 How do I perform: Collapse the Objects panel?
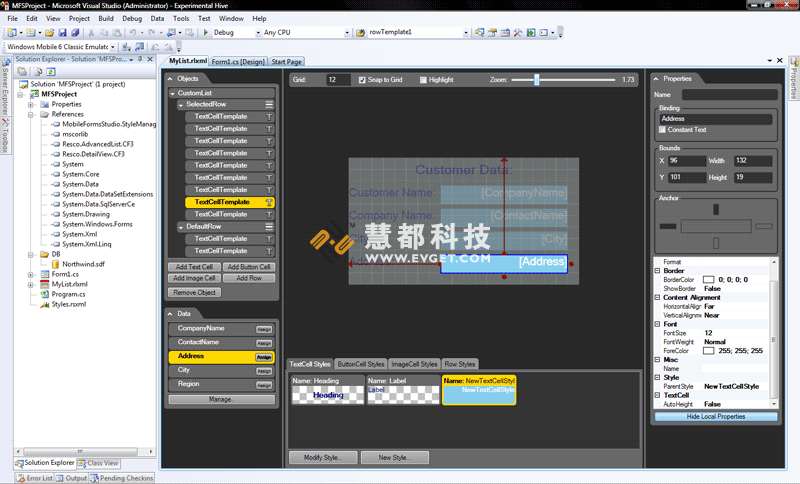(x=171, y=78)
